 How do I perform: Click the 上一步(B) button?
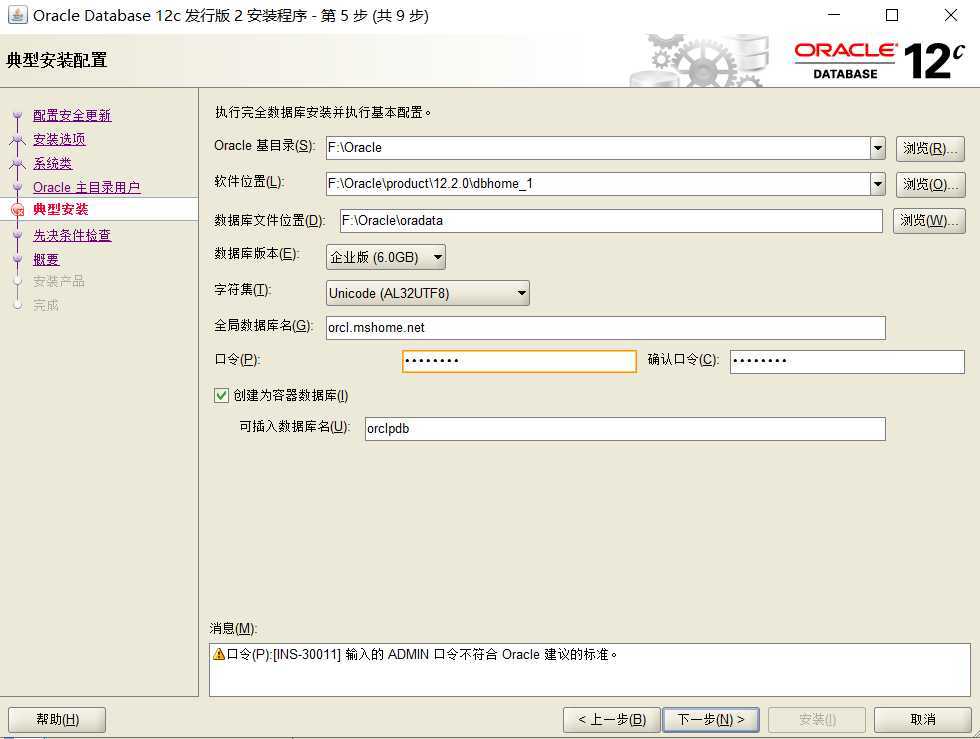[612, 720]
